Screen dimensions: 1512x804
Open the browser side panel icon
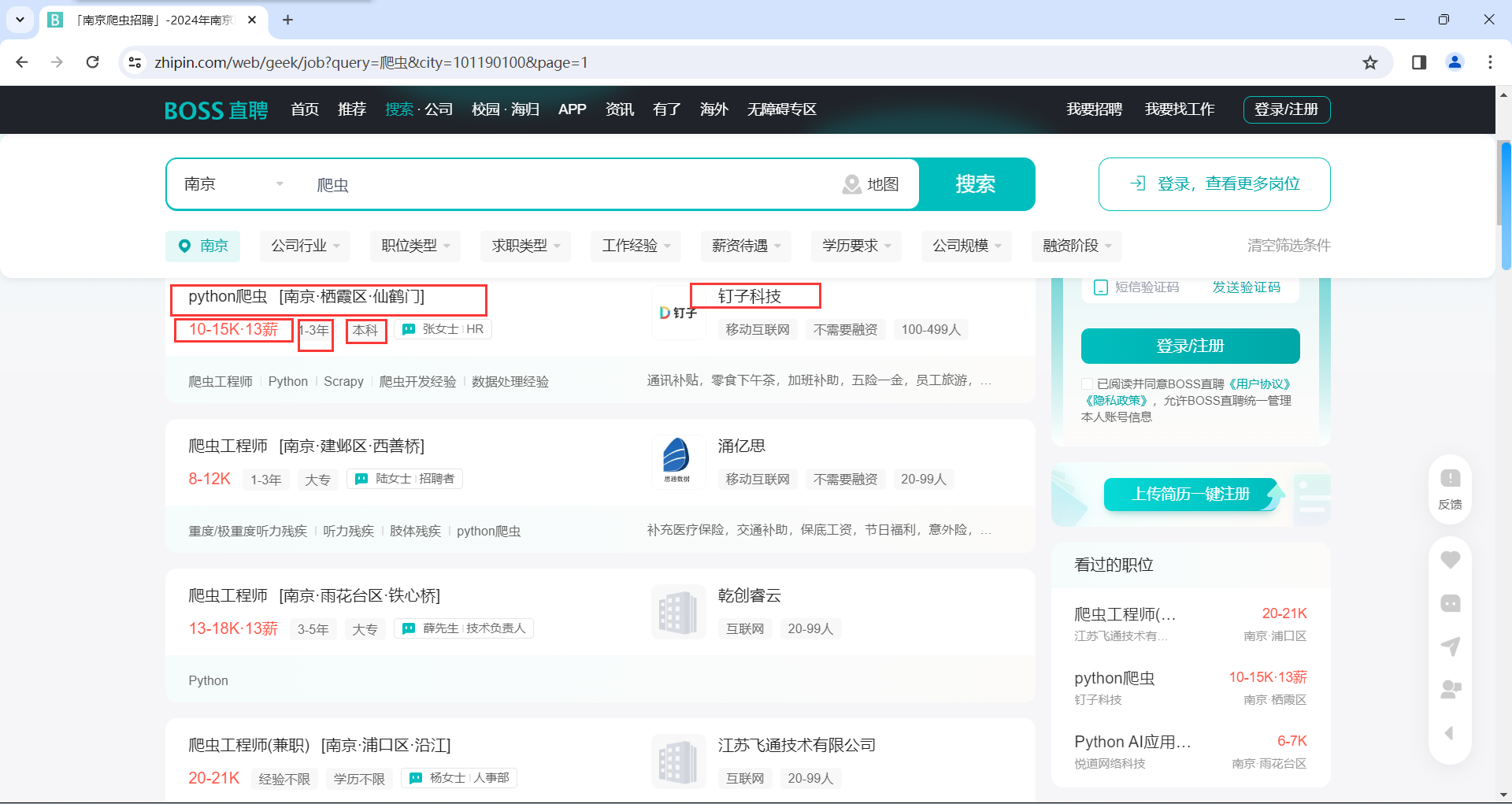(1419, 62)
